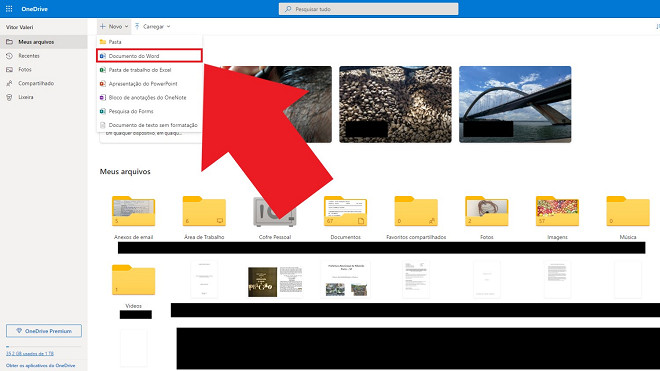Viewport: 660px width, 371px height.
Task: Open Recentes in the sidebar
Action: click(44, 56)
